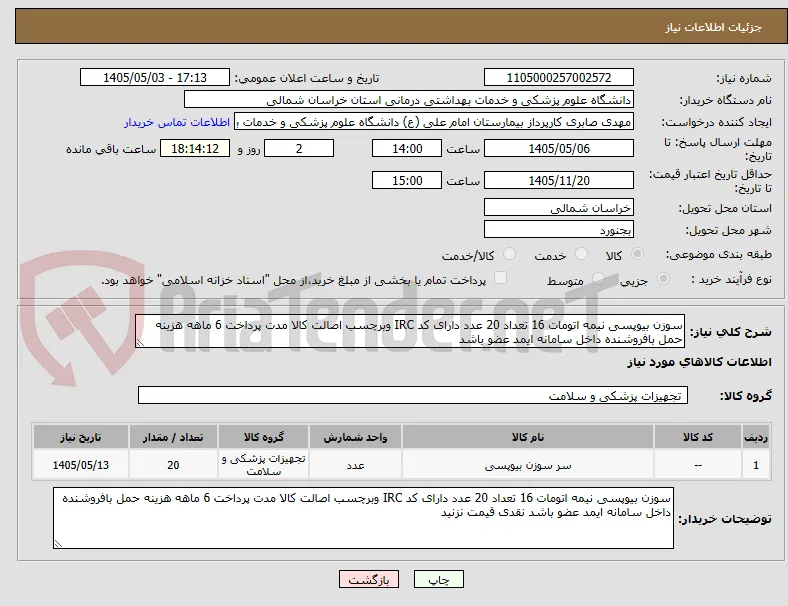Click the buyer organization name field
The height and width of the screenshot is (606, 788).
409,99
